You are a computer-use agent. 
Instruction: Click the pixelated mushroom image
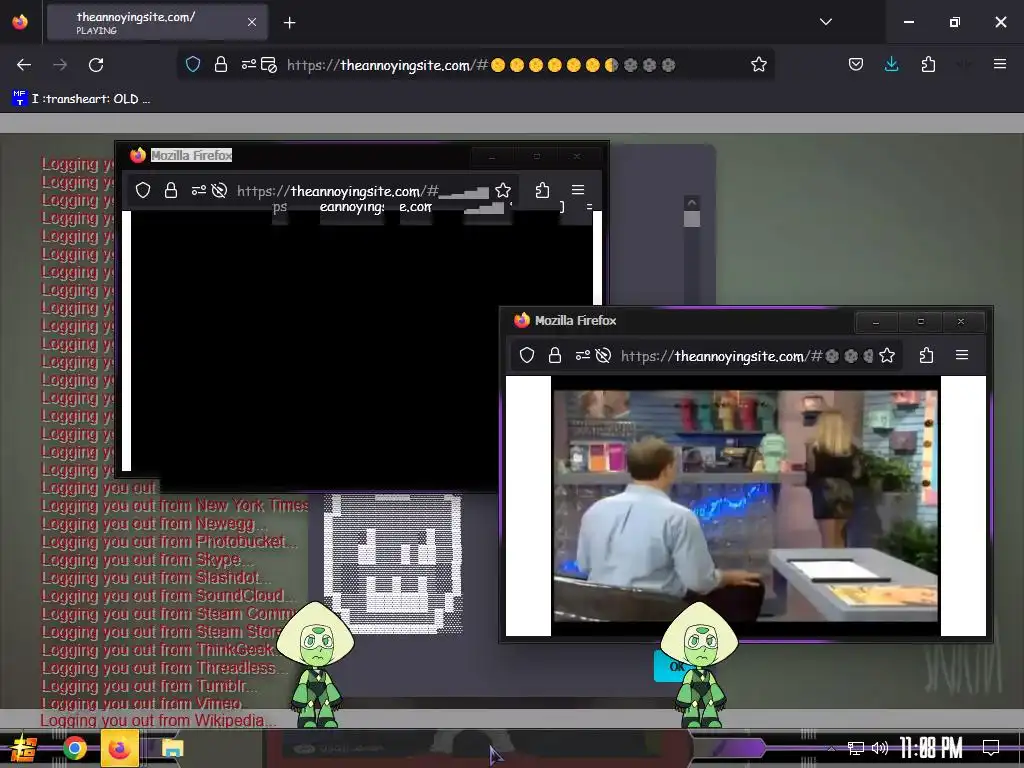point(393,563)
